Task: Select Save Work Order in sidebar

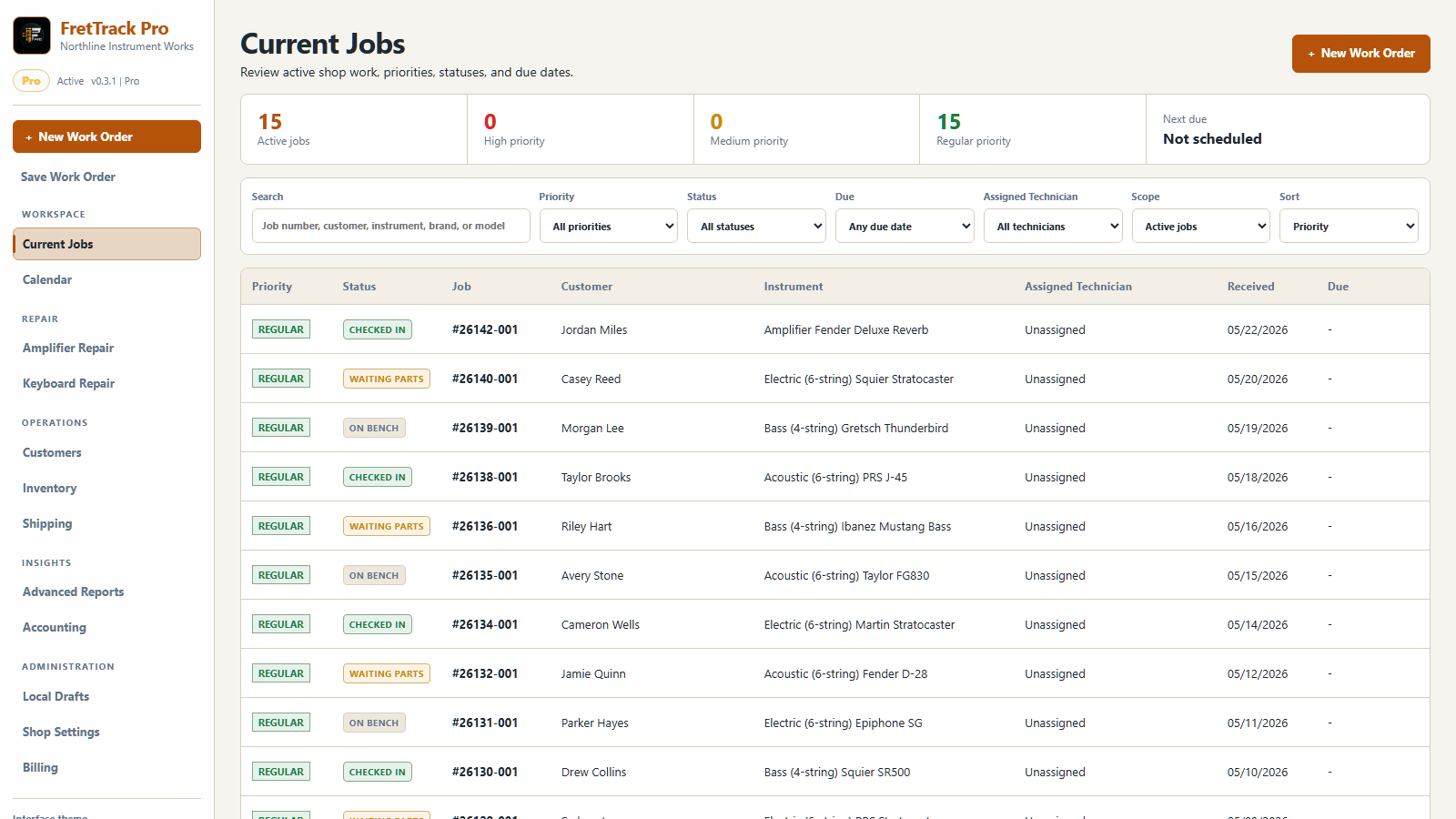Action: pyautogui.click(x=68, y=177)
